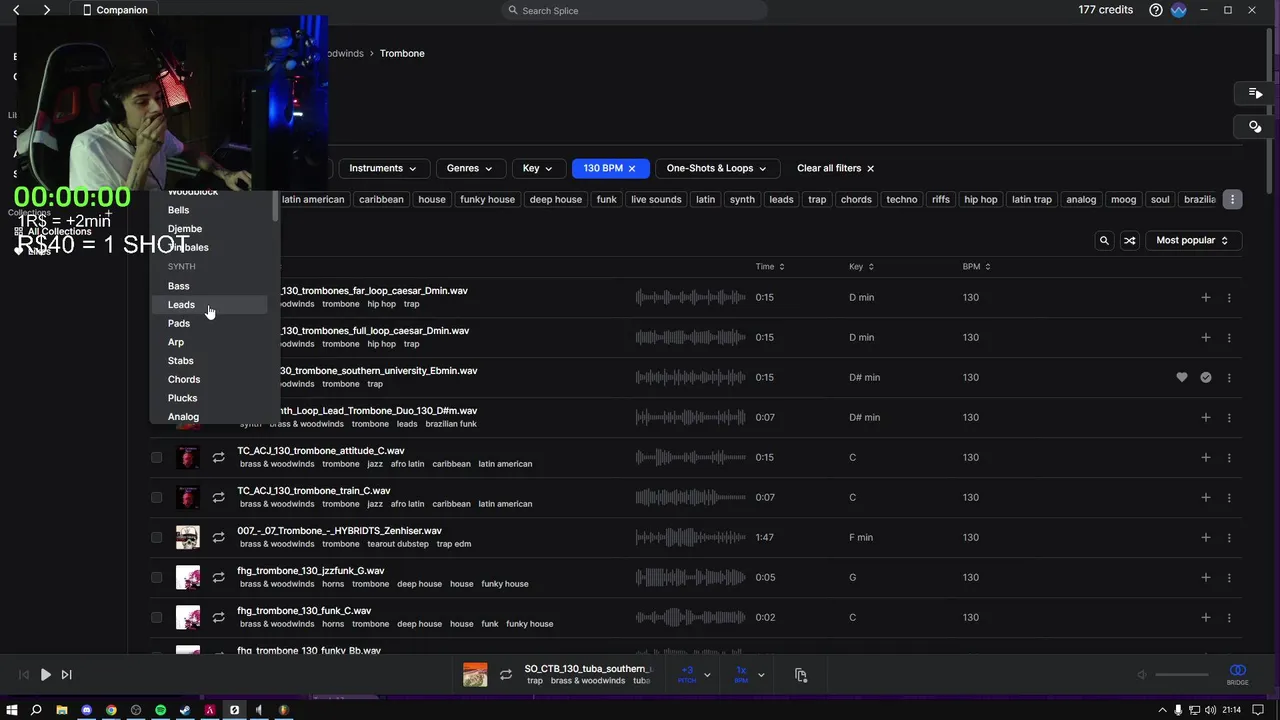Image resolution: width=1280 pixels, height=720 pixels.
Task: Open the Instruments filter dropdown
Action: pos(383,168)
